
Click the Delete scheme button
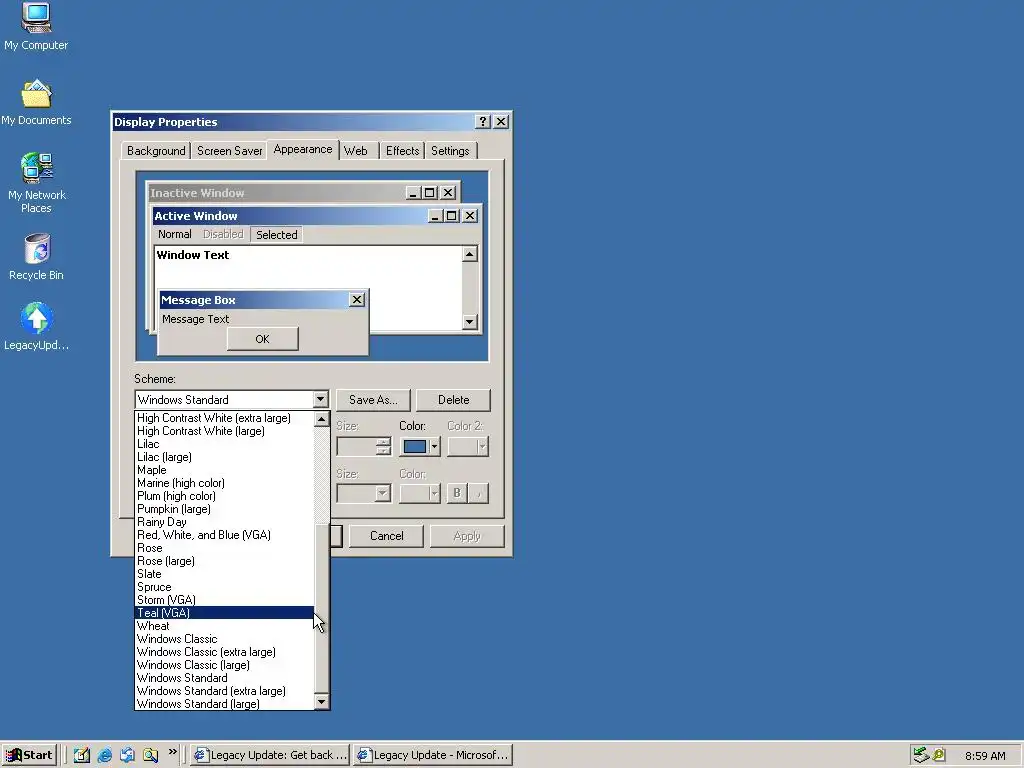click(453, 400)
